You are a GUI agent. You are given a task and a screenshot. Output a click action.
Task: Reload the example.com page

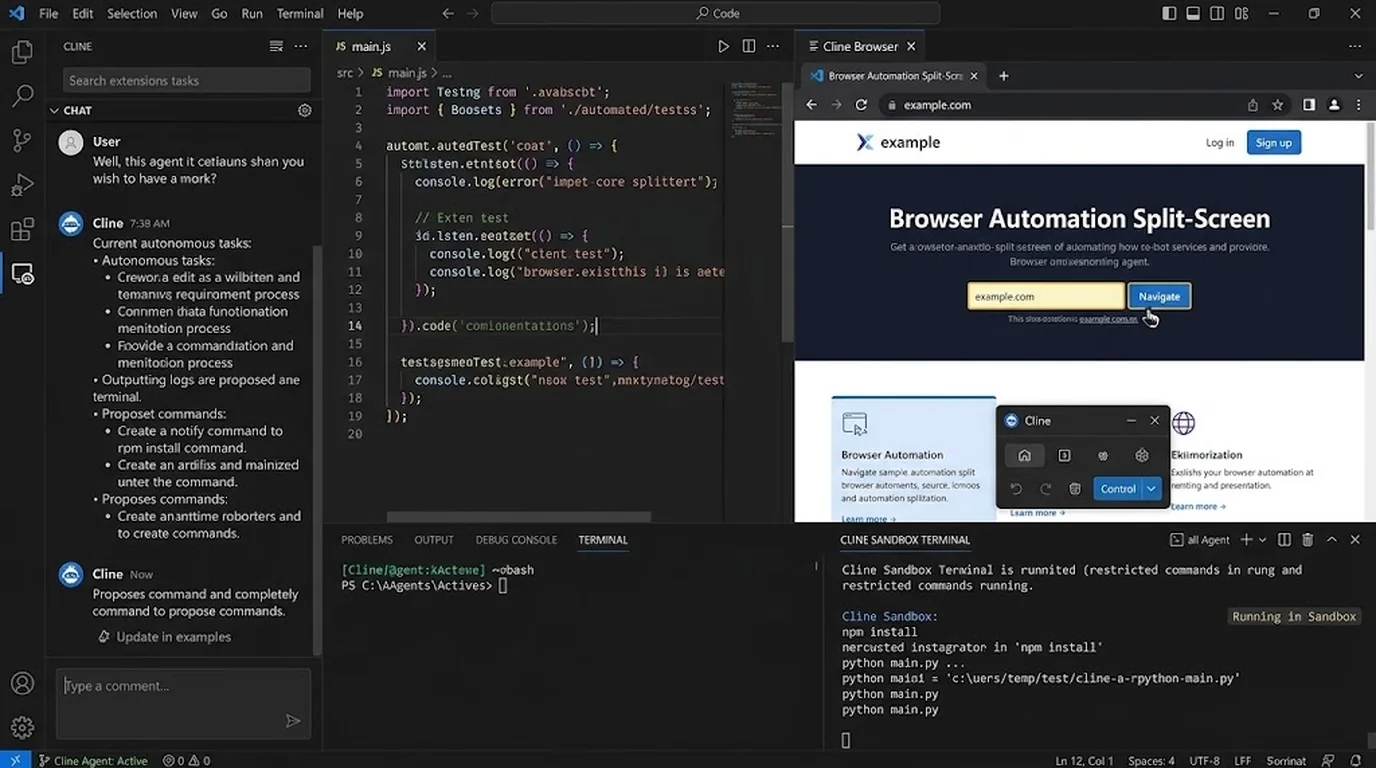coord(861,105)
